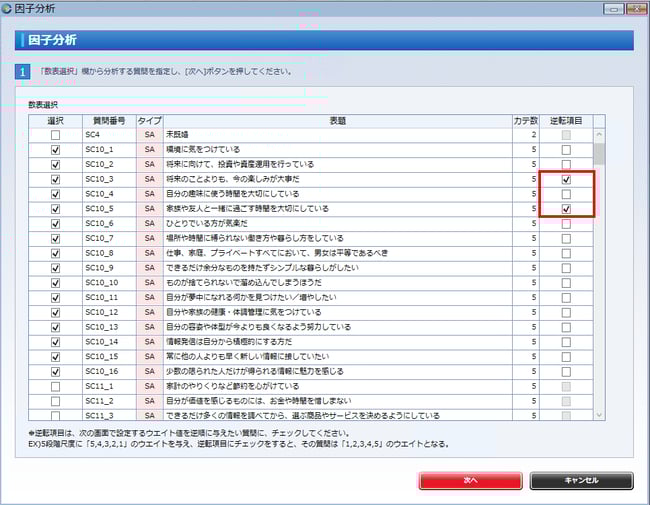Uncheck selection box for SC10_10

[55, 283]
